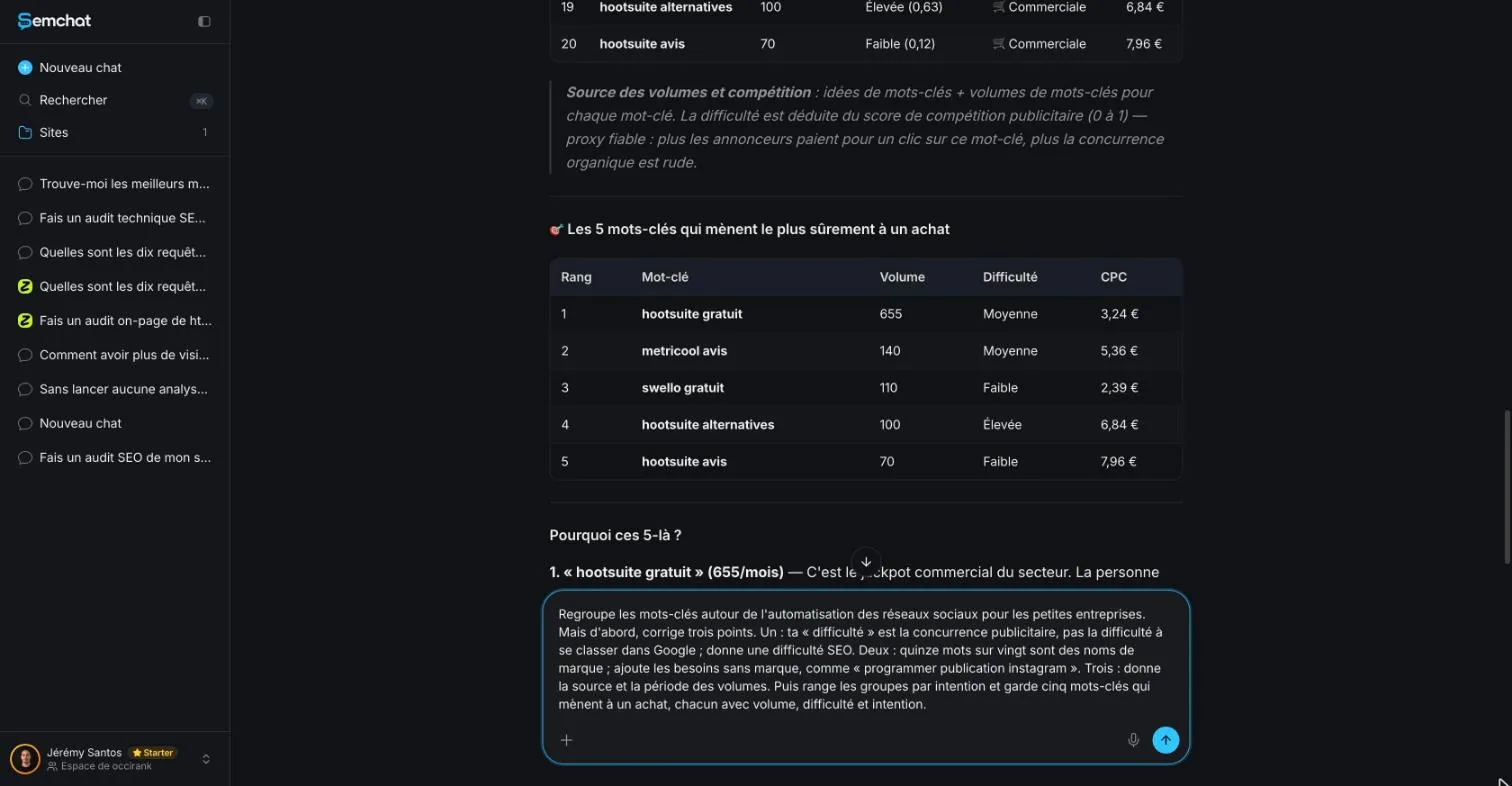
Task: Click green icon of second 'Quelles sont les dix requêt...' chat
Action: click(x=25, y=286)
